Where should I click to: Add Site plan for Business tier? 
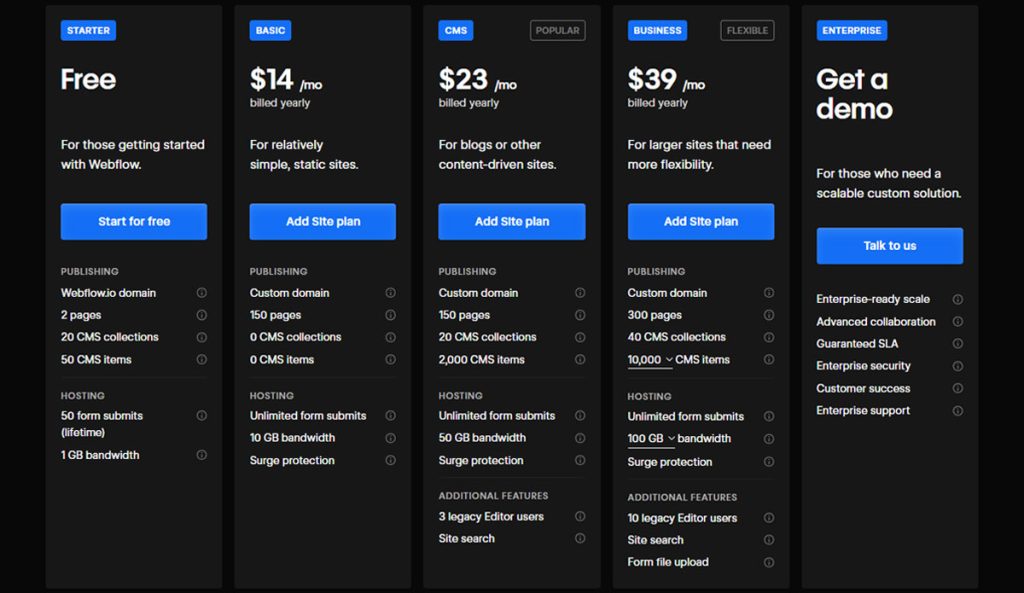click(701, 221)
